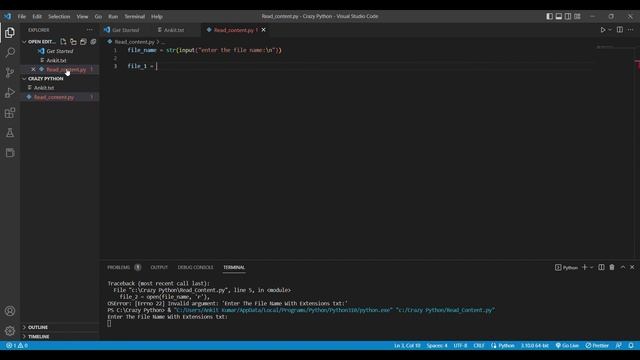Open editor more actions ellipsis

(631, 30)
